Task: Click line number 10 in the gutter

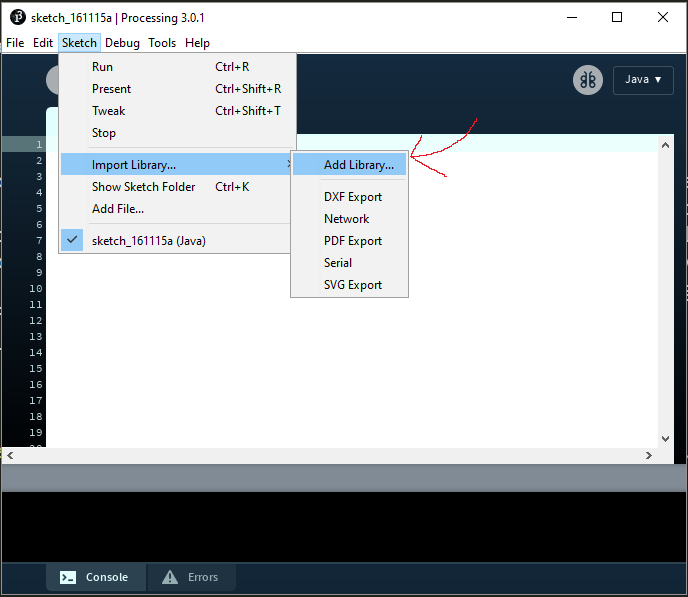Action: pos(36,288)
